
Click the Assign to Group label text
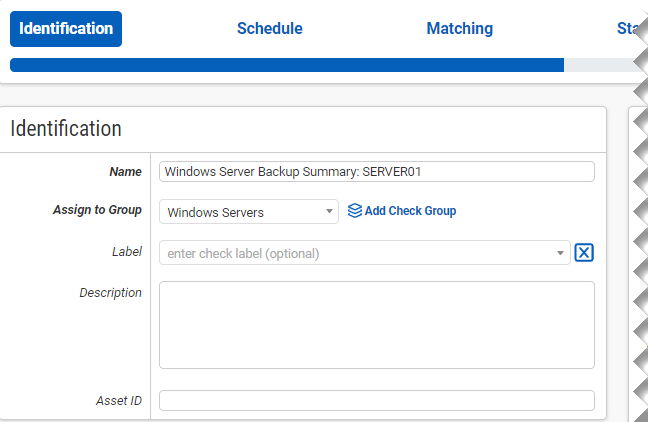click(x=97, y=211)
